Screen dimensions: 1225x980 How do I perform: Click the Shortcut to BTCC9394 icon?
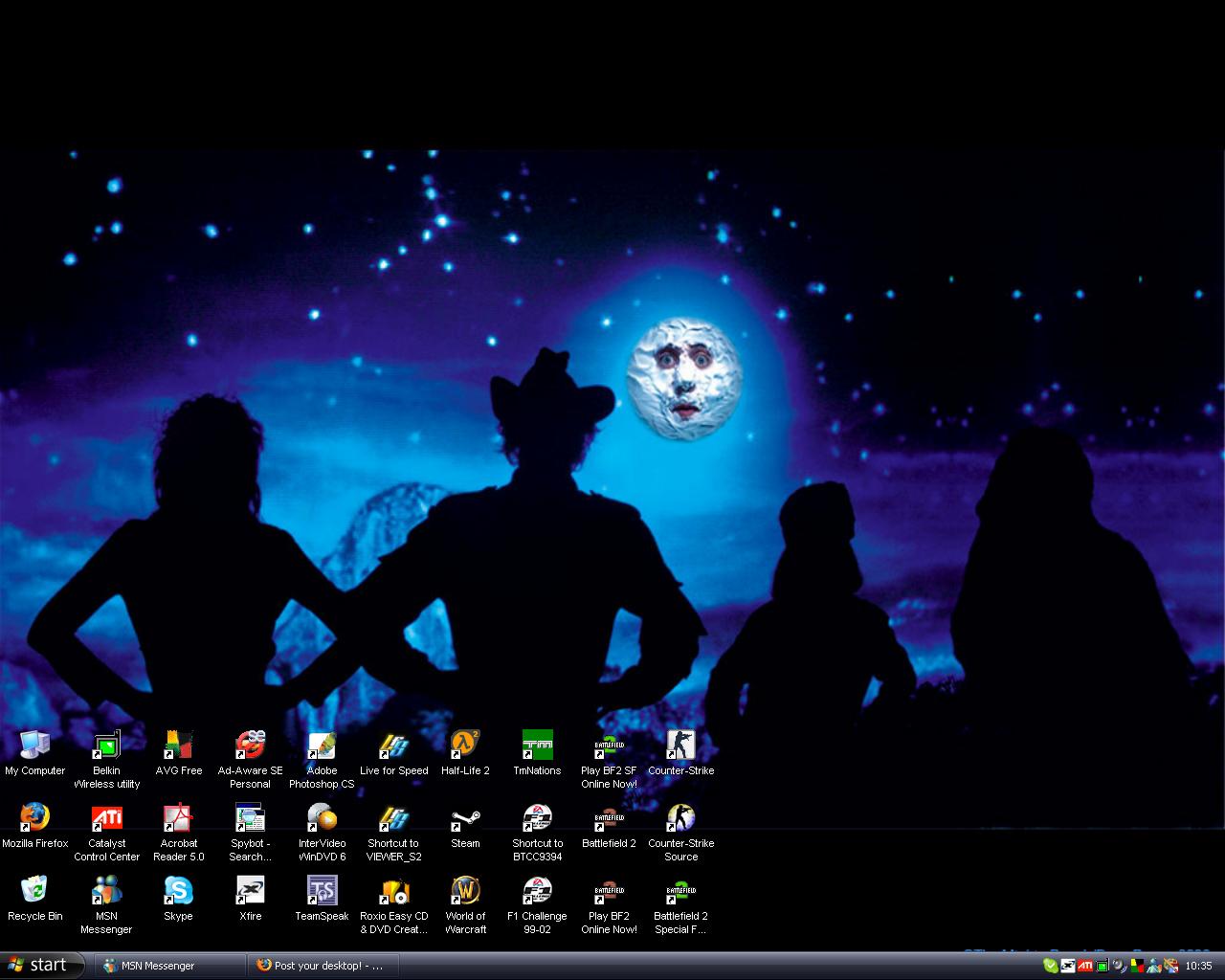click(537, 832)
